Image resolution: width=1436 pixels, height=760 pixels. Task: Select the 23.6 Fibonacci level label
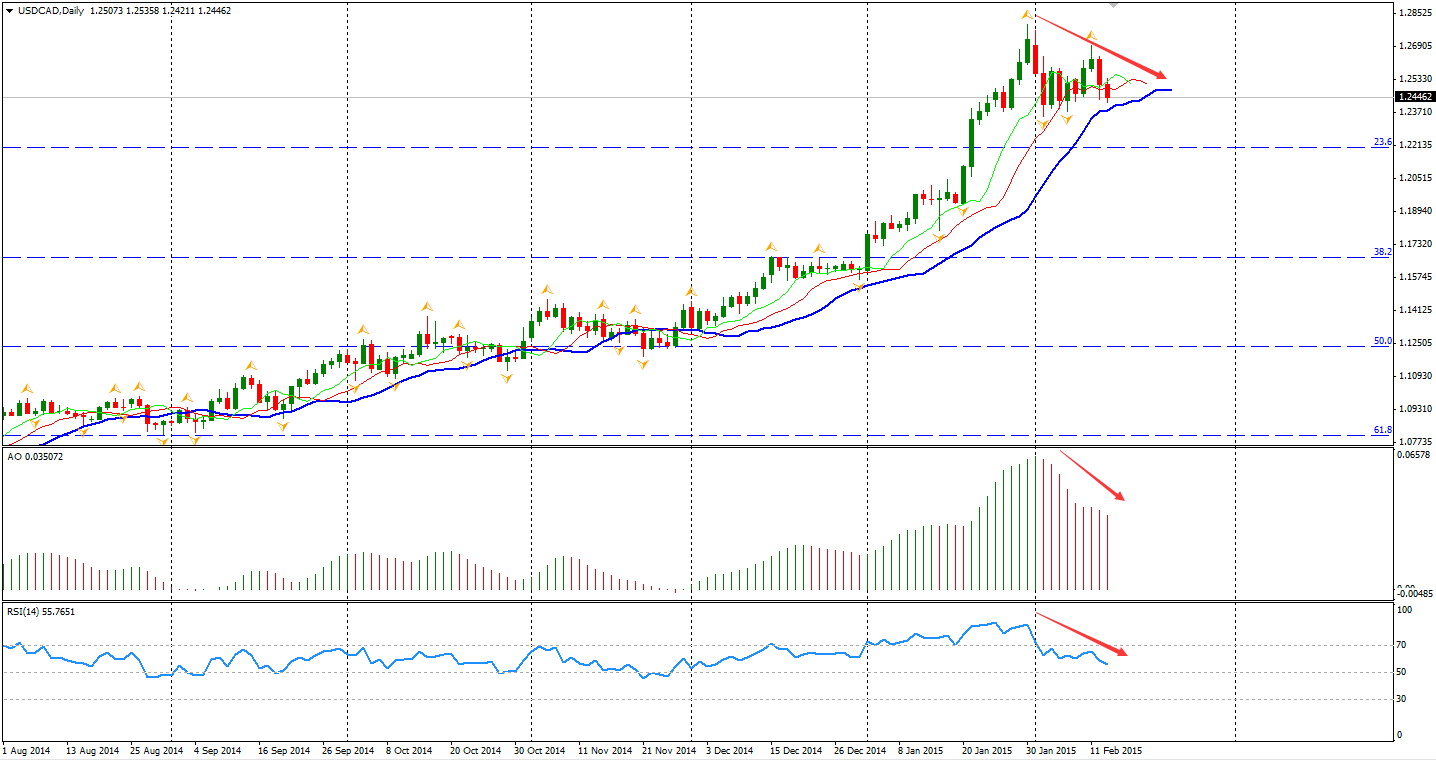(x=1382, y=142)
